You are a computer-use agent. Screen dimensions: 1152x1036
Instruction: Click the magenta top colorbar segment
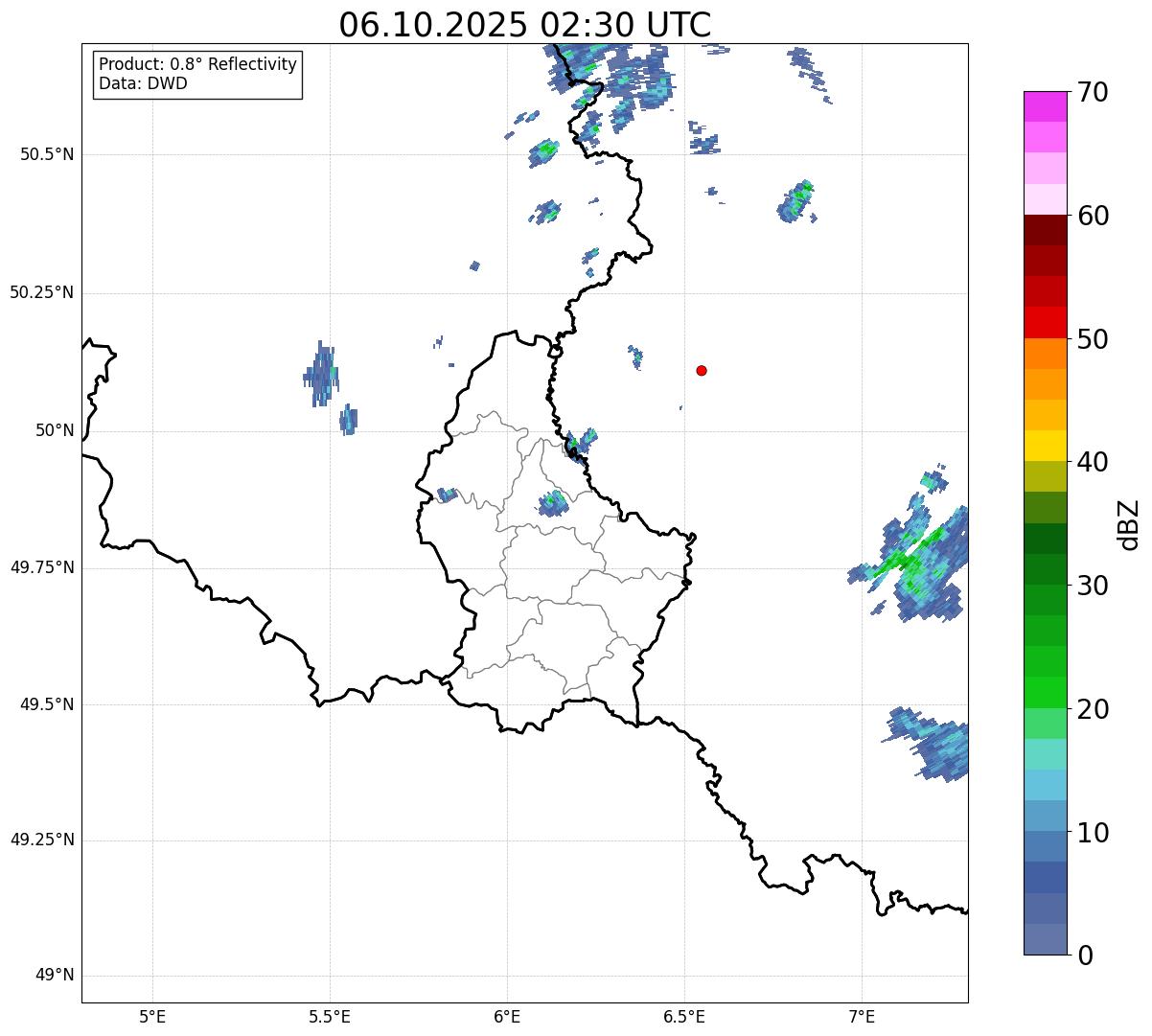coord(1046,106)
